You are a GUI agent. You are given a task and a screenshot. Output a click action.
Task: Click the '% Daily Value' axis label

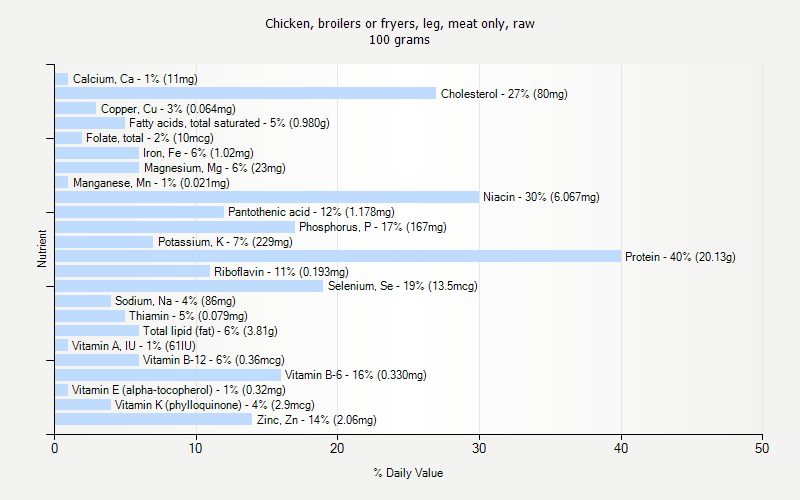(x=408, y=473)
